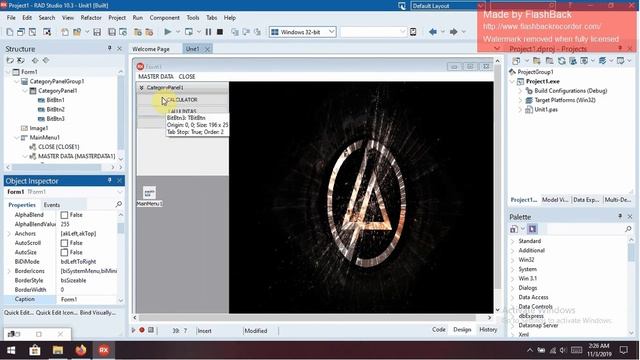Screen dimensions: 640x360
Task: Click the device icon beside platform combo
Action: [x=413, y=31]
